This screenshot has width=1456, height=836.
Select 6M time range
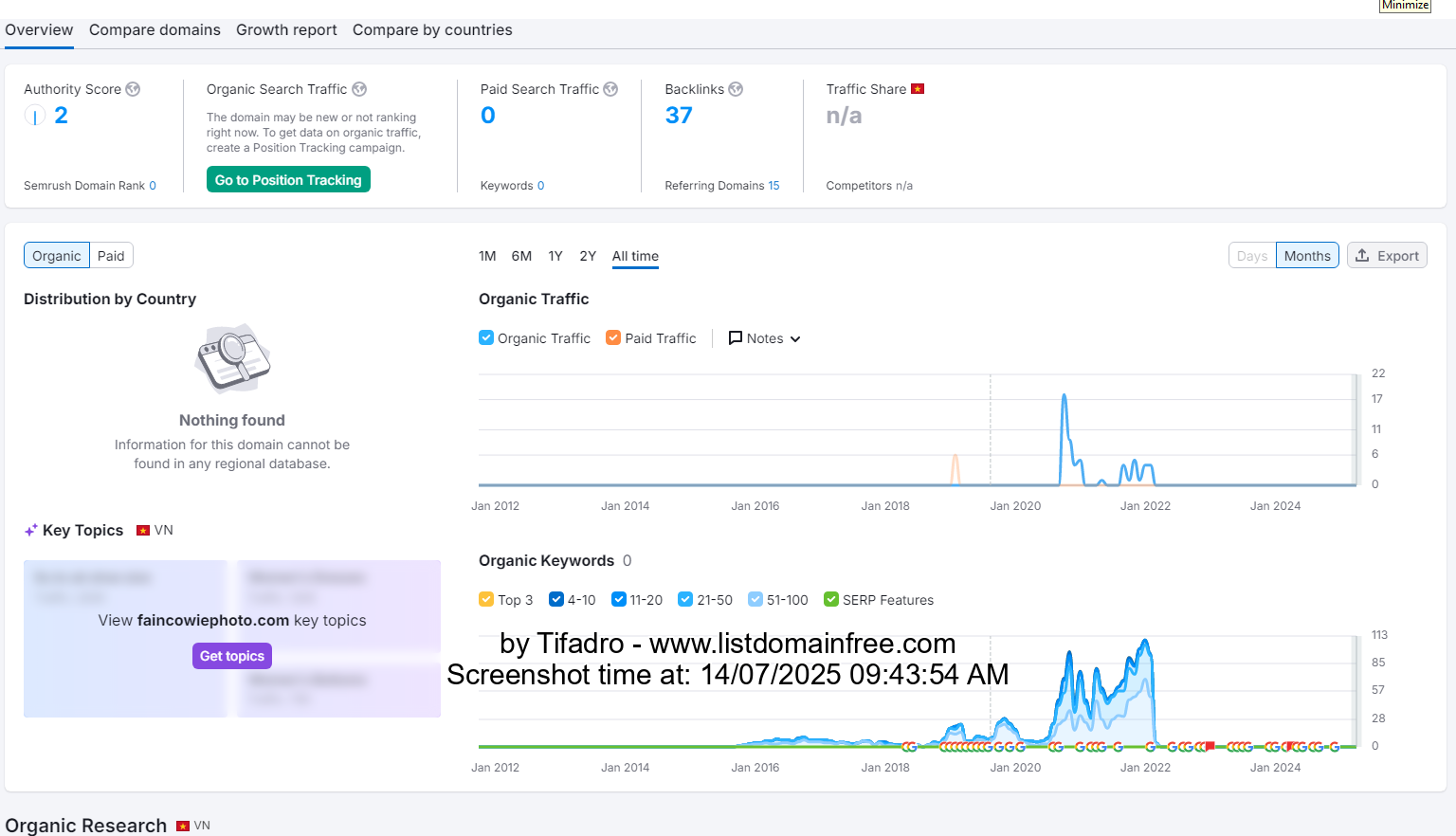(x=521, y=256)
